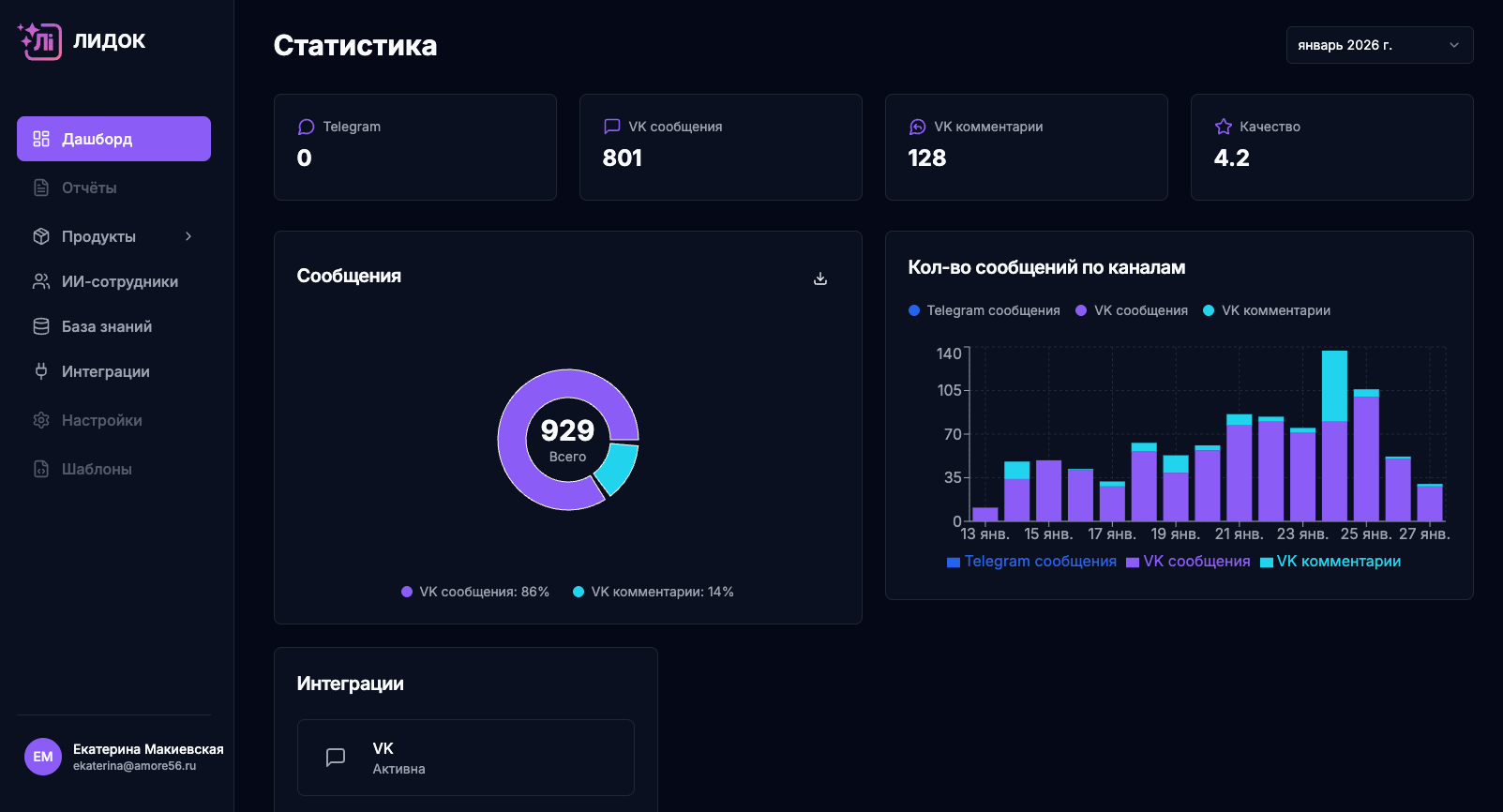Download the Сообщения chart via download icon
The width and height of the screenshot is (1503, 812).
(x=820, y=278)
